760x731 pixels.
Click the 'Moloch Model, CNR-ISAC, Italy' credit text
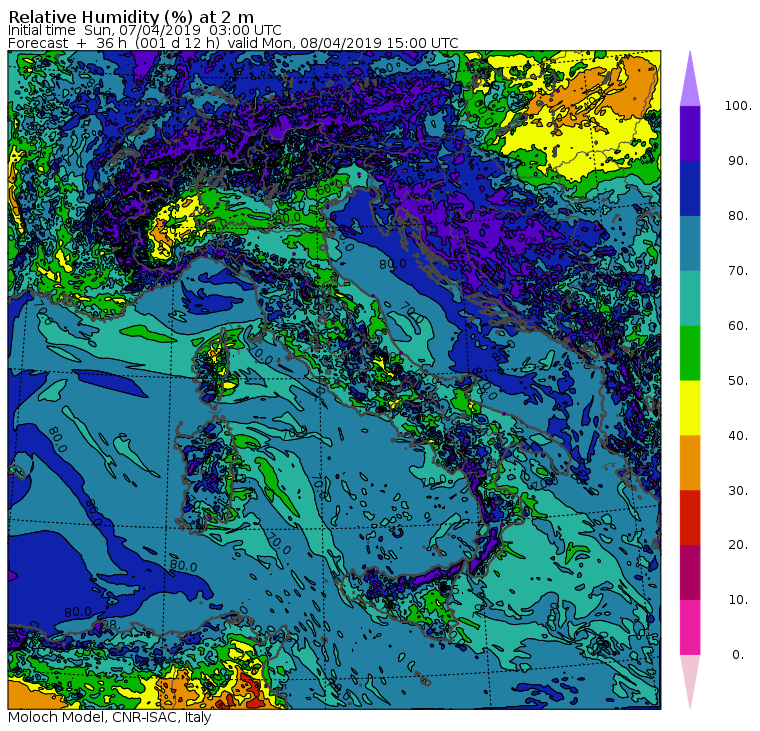110,717
